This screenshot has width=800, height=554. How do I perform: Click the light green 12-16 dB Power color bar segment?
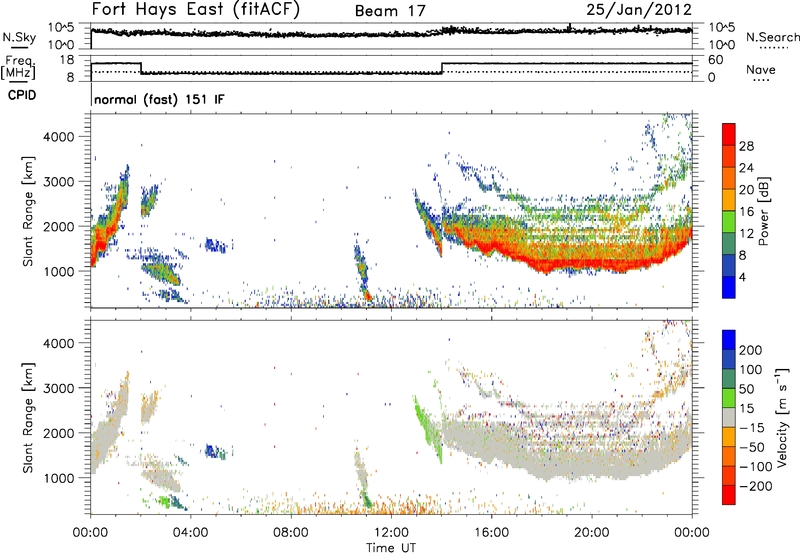(729, 221)
